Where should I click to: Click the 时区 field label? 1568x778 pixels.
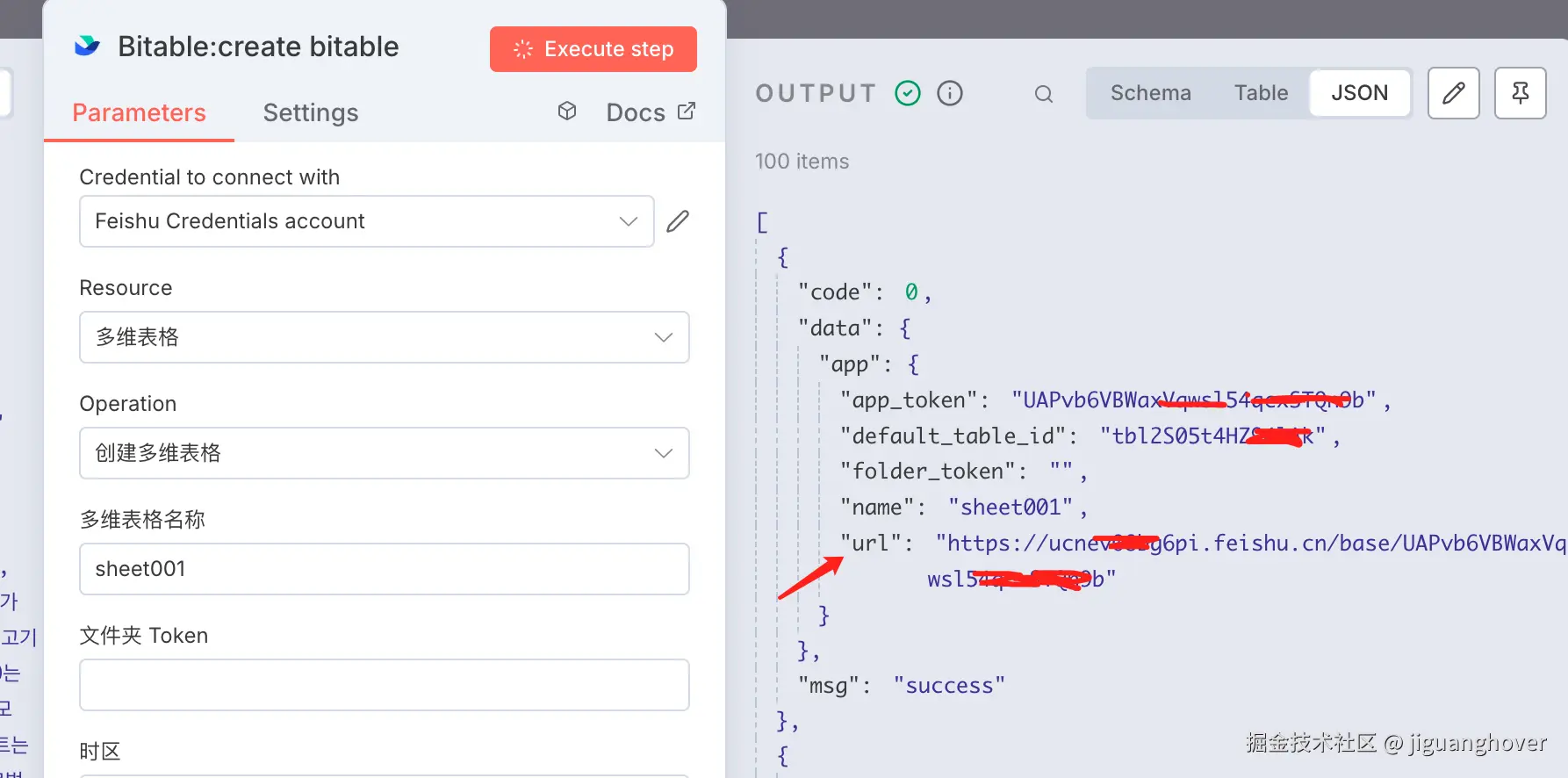click(100, 752)
